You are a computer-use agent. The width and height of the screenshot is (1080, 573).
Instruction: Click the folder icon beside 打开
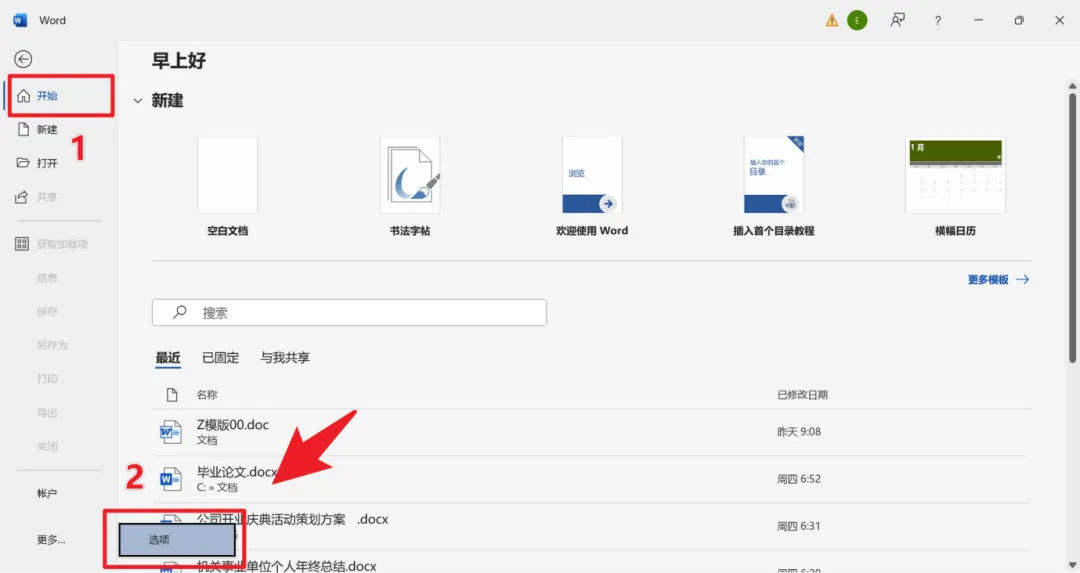23,163
